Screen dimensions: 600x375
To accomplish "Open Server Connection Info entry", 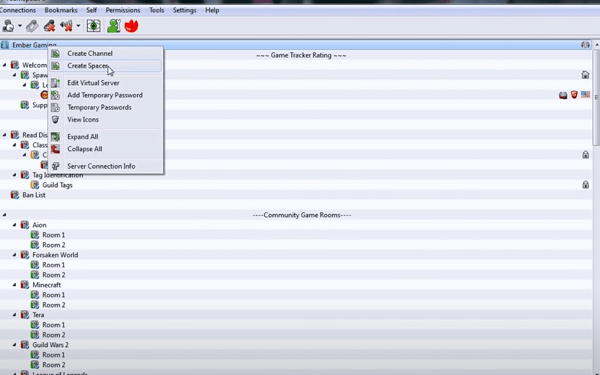I will (106, 166).
